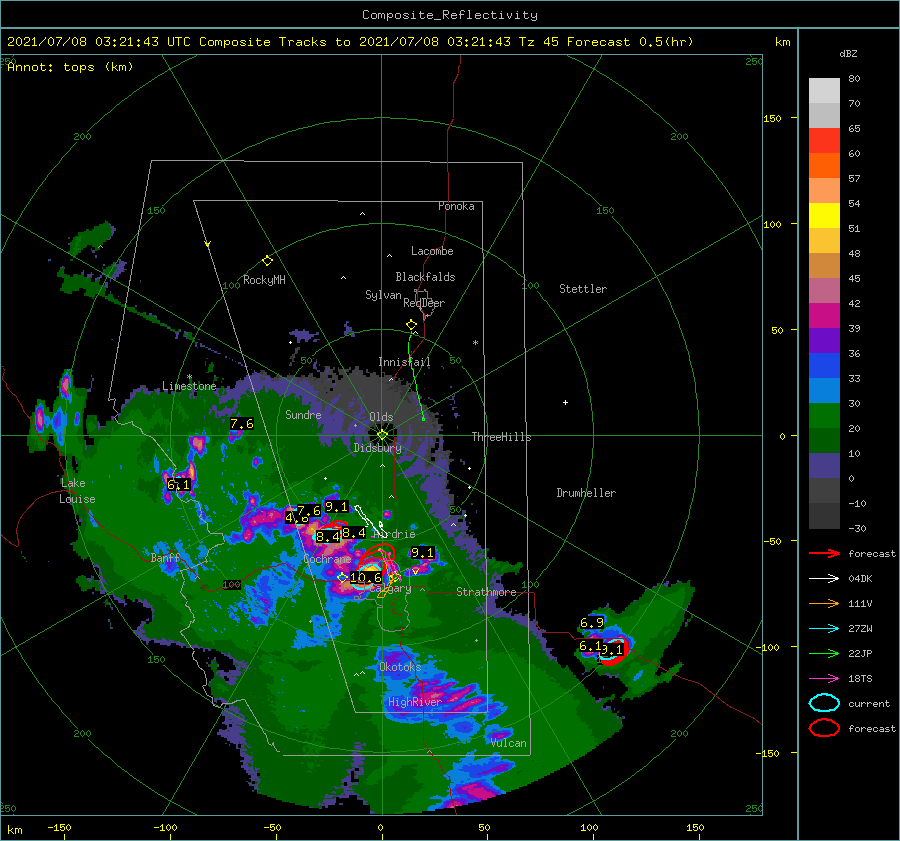
Task: Click the red forecast ellipse legend icon
Action: [824, 728]
